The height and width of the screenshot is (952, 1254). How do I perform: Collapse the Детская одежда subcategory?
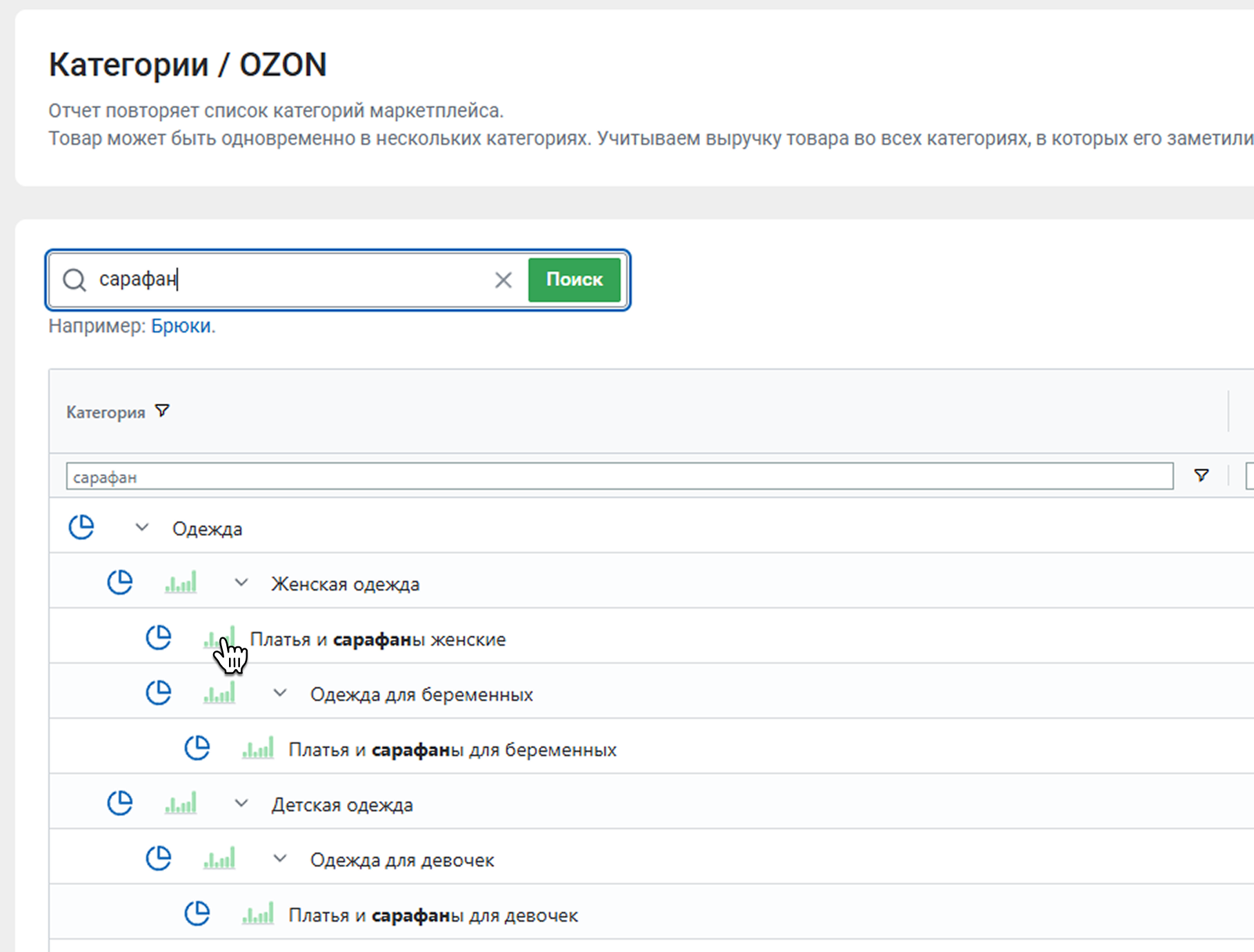[241, 804]
